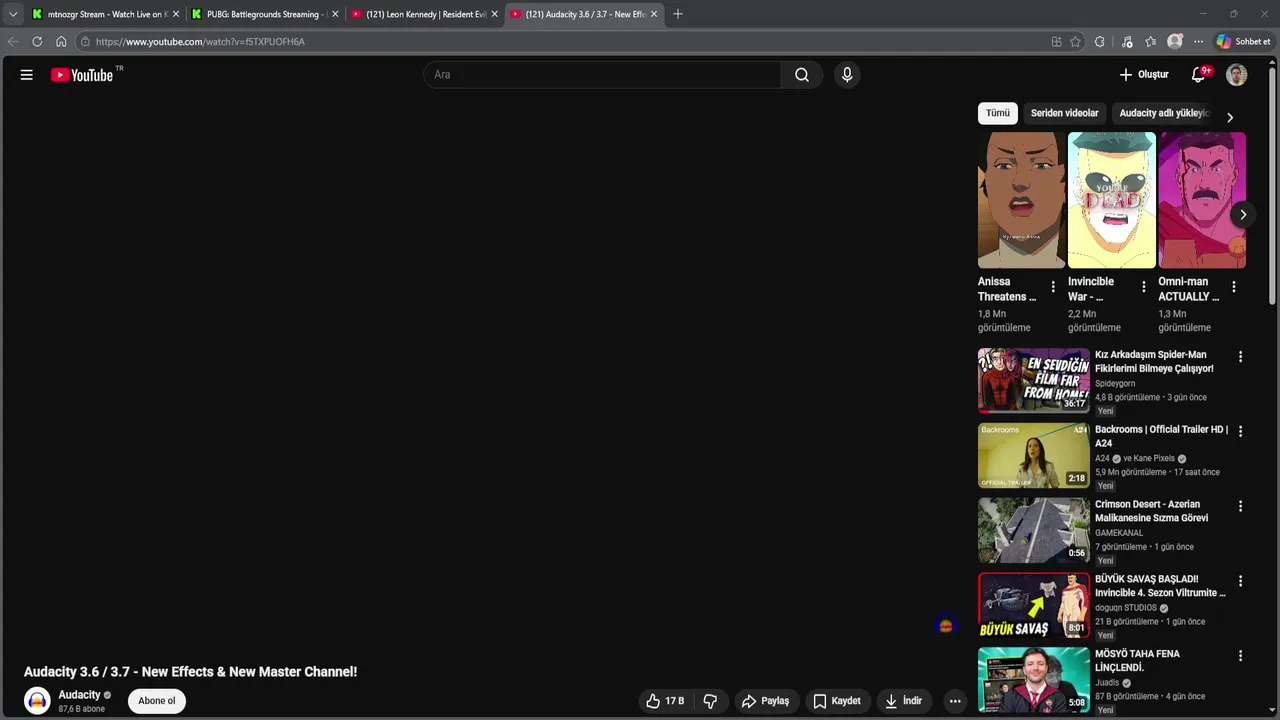Open the Sohbet et Copilot button

pos(1244,42)
